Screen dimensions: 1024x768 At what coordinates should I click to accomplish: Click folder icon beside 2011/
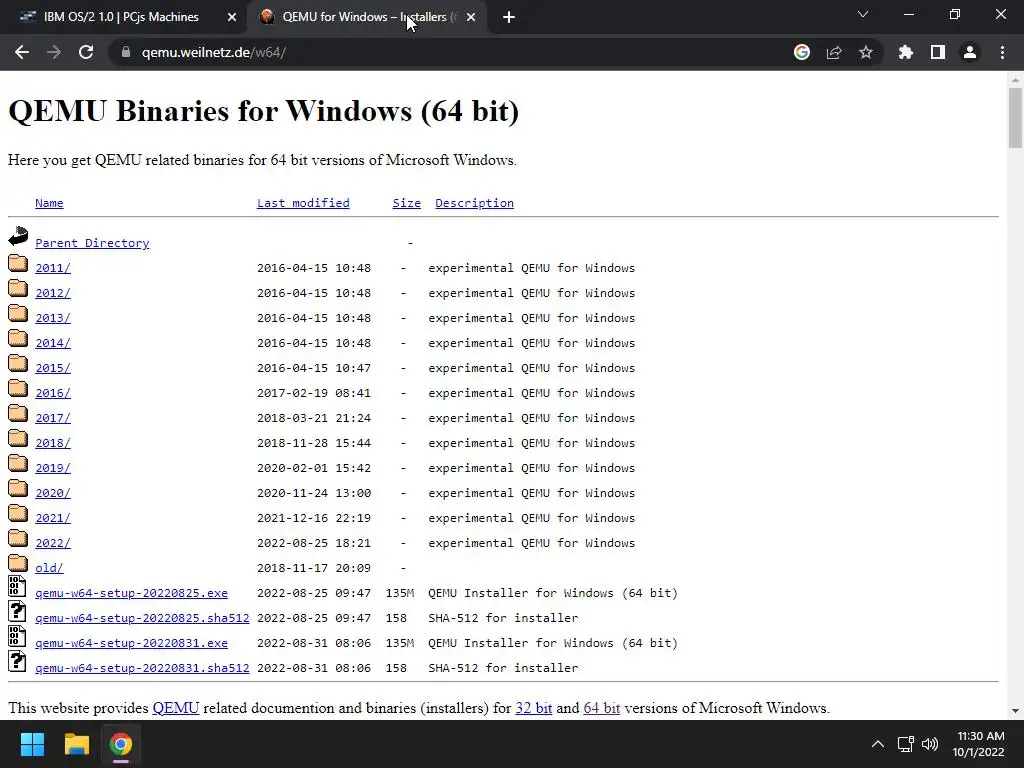click(x=18, y=263)
